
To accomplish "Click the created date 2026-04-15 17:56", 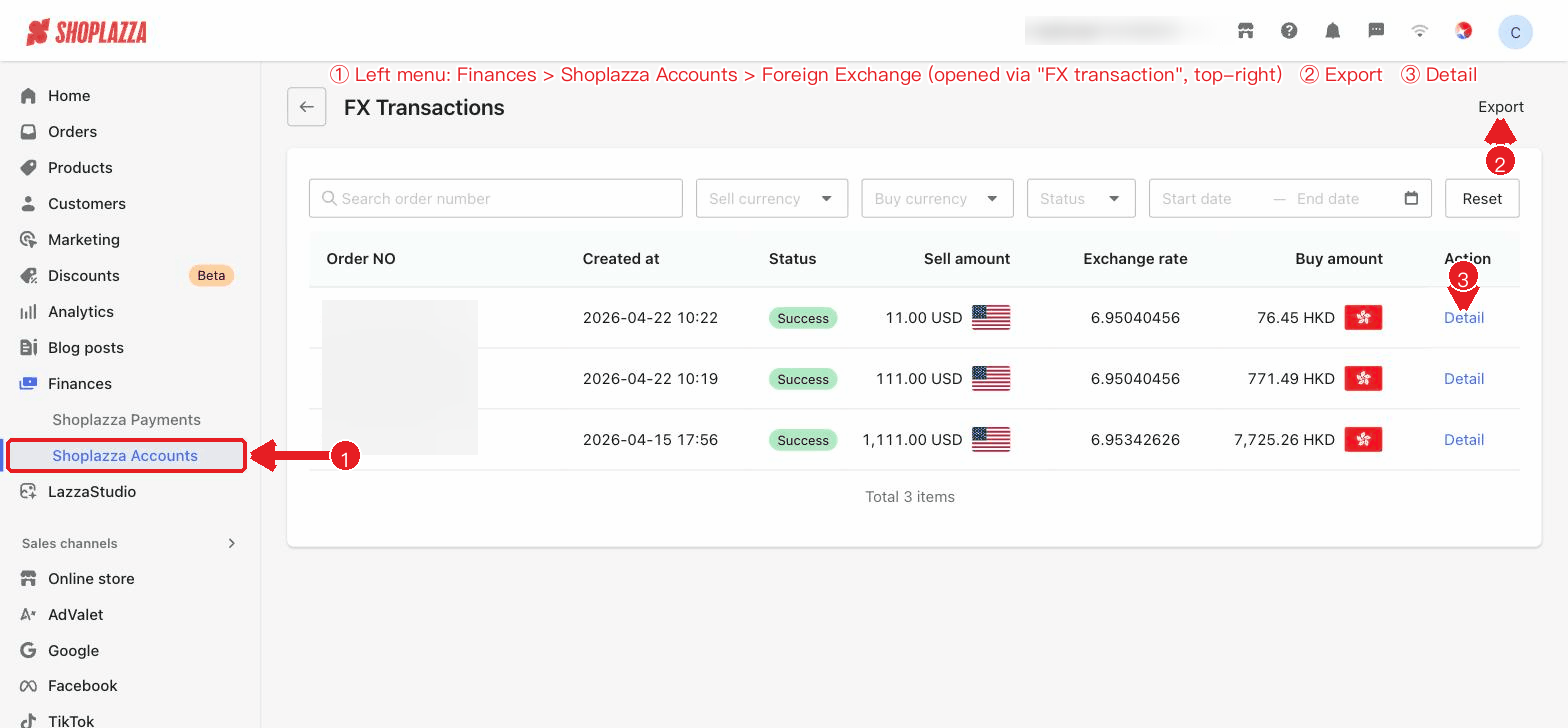I will point(650,440).
